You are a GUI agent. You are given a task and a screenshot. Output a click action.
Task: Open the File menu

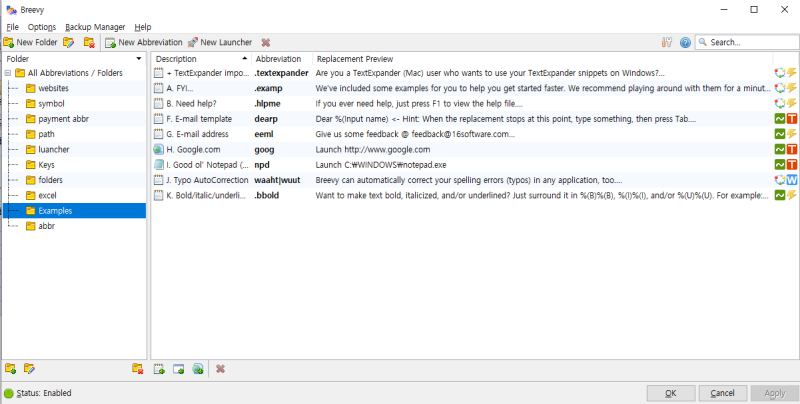pyautogui.click(x=13, y=27)
